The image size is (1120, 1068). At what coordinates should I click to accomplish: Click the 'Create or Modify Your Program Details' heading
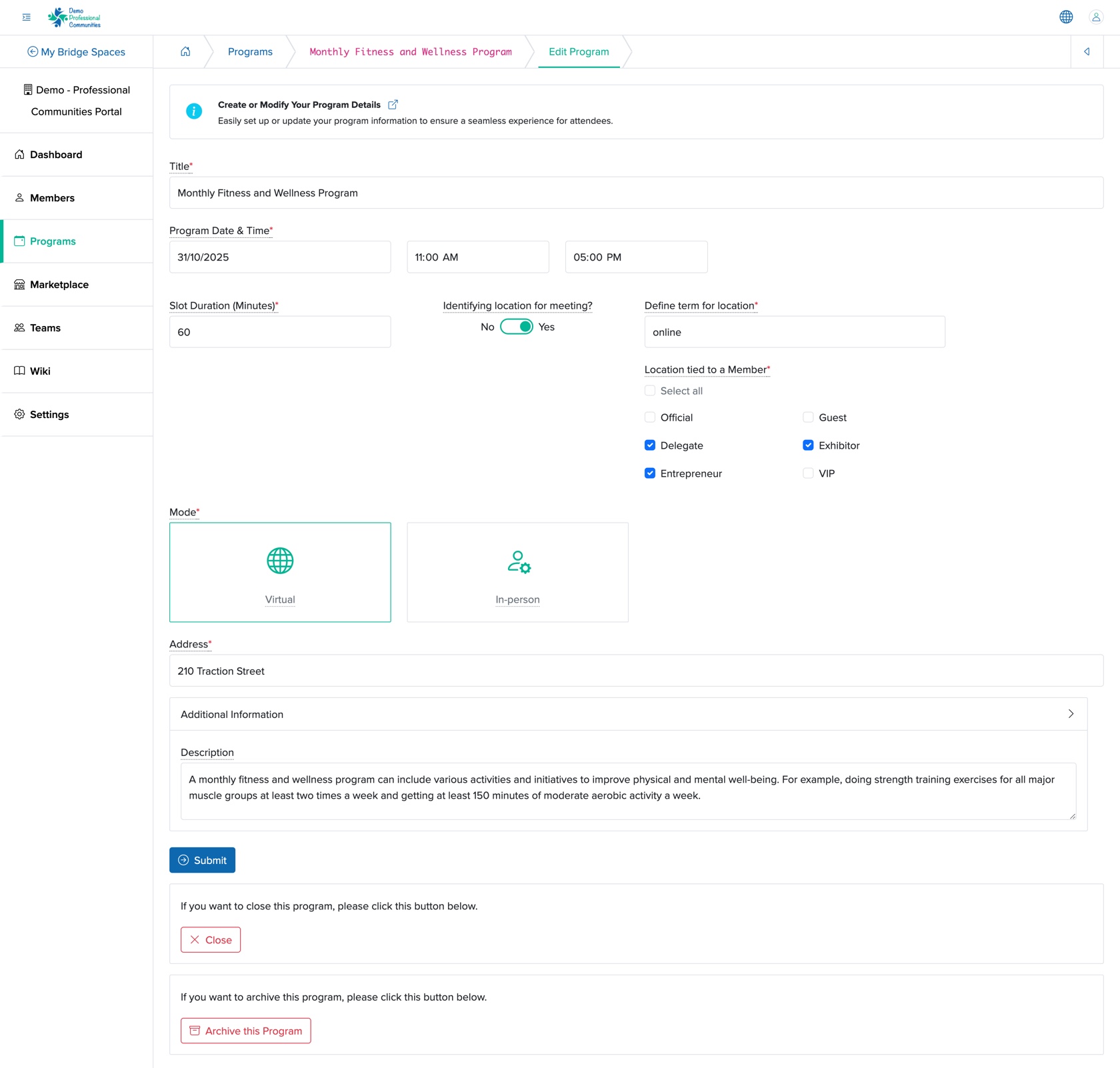(x=299, y=105)
